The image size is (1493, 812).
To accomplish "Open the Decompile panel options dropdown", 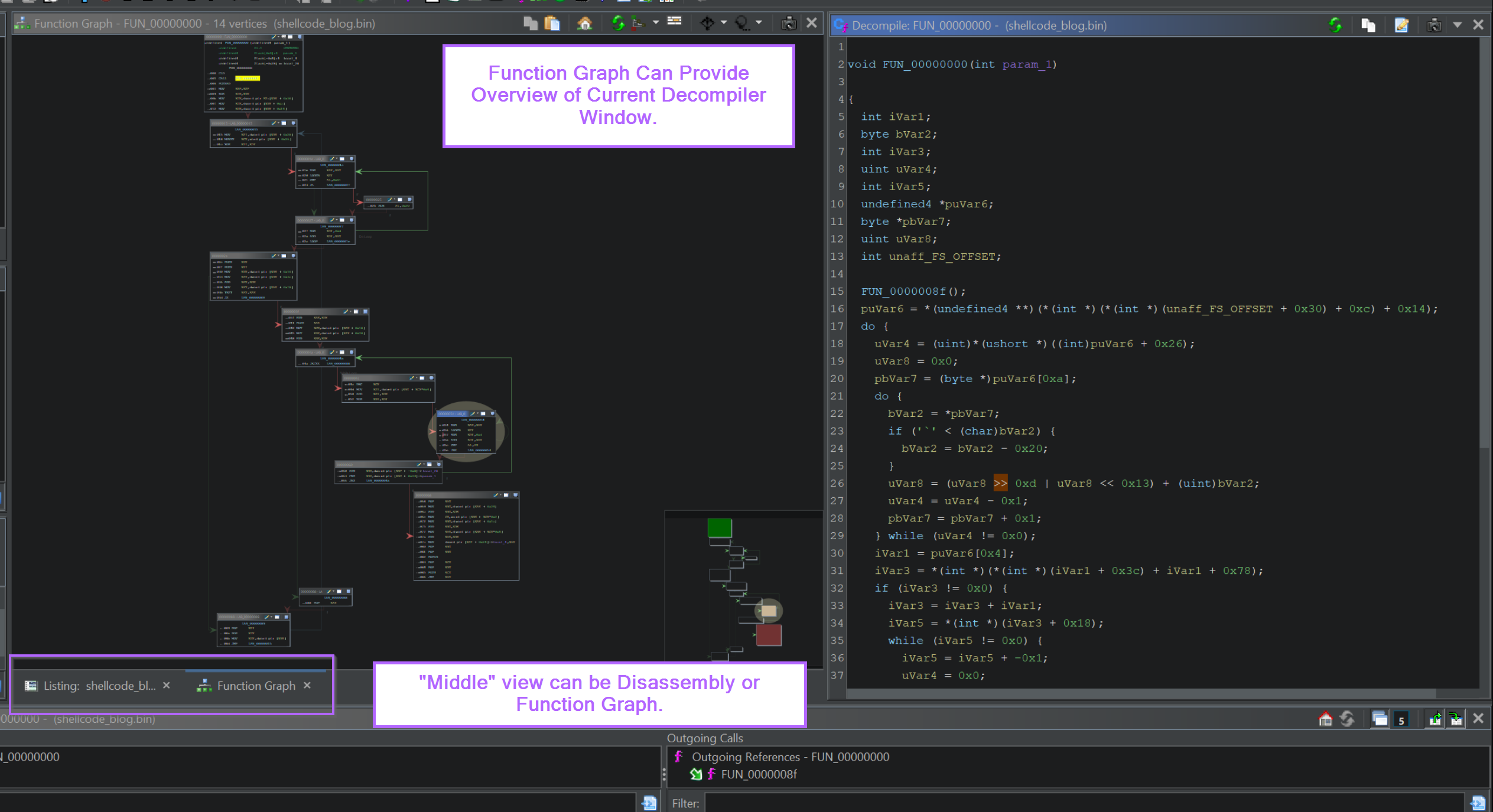I will tap(1458, 25).
